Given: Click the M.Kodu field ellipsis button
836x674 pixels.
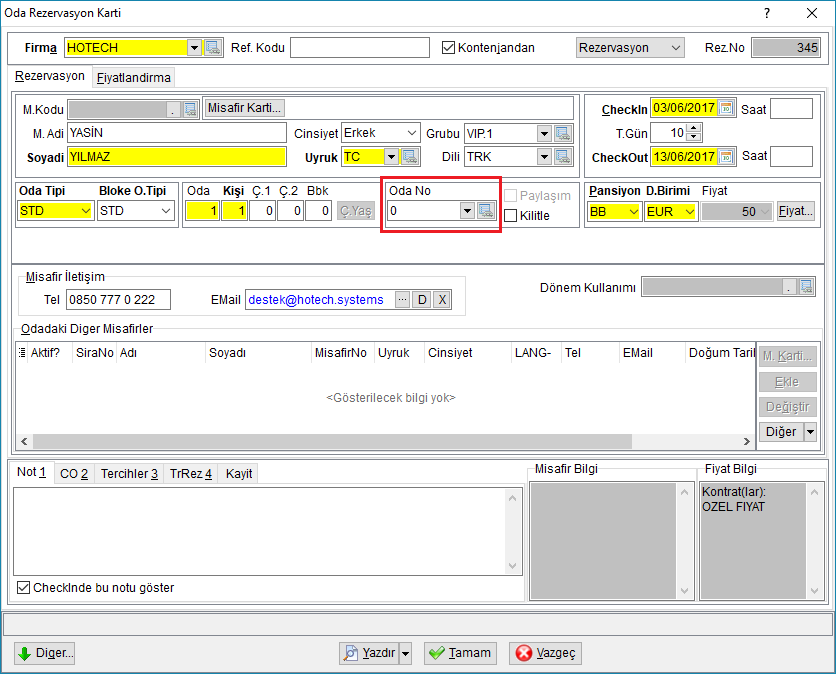Looking at the screenshot, I should pos(173,110).
